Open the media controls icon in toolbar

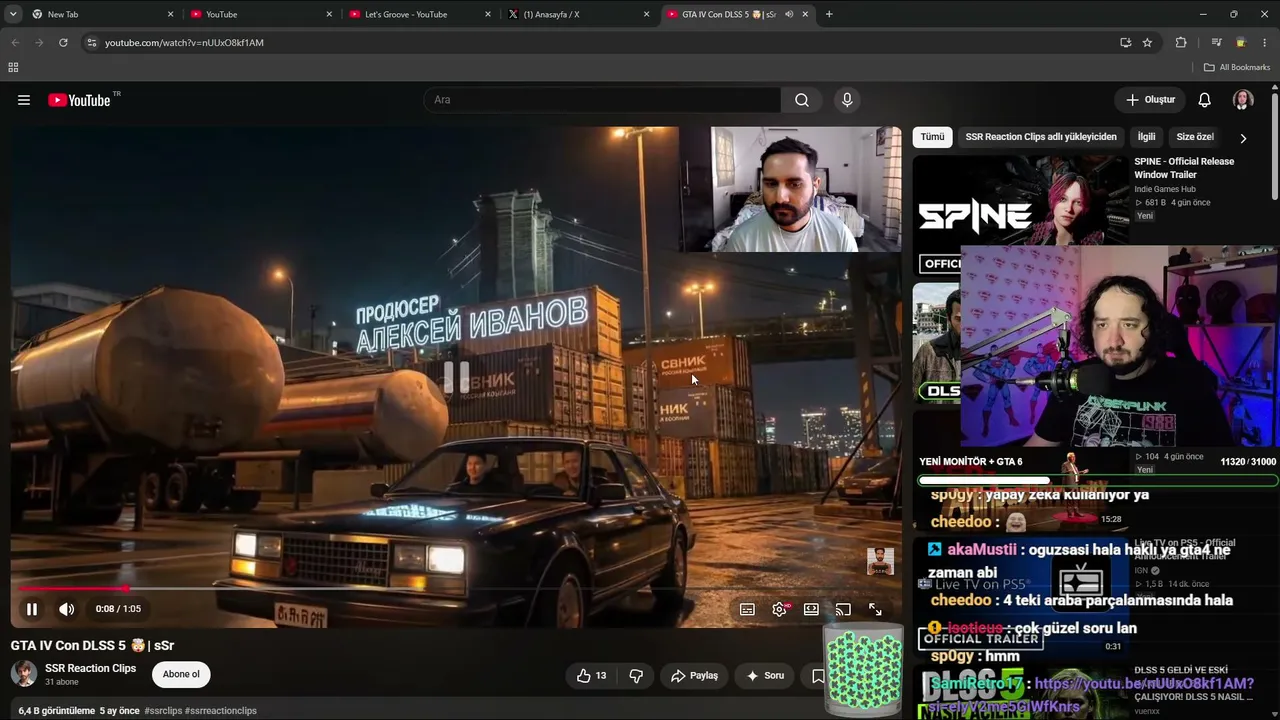(x=1216, y=43)
